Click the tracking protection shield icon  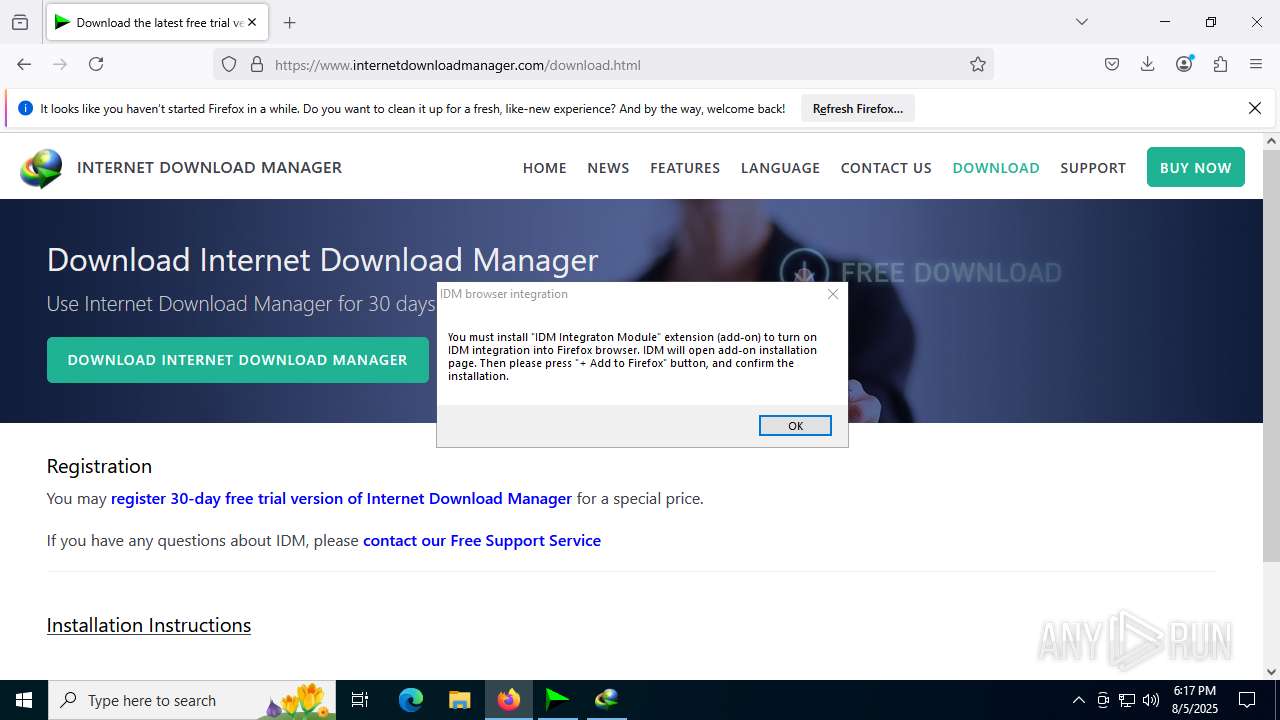229,64
